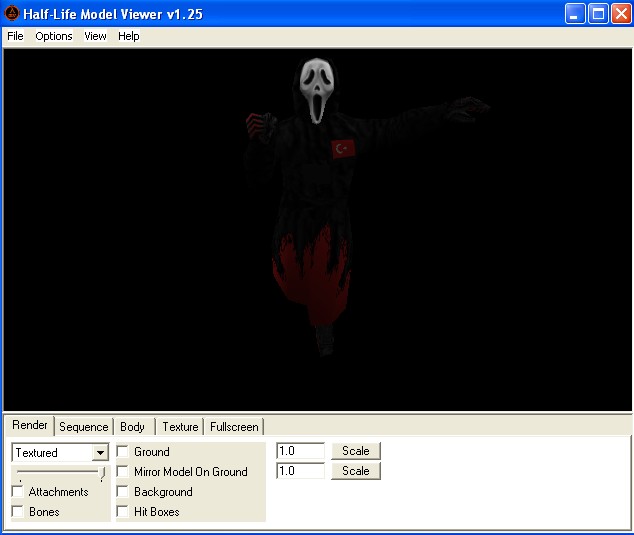Toggle the Hit Boxes checkbox
Screen dimensions: 634x535
pos(123,512)
